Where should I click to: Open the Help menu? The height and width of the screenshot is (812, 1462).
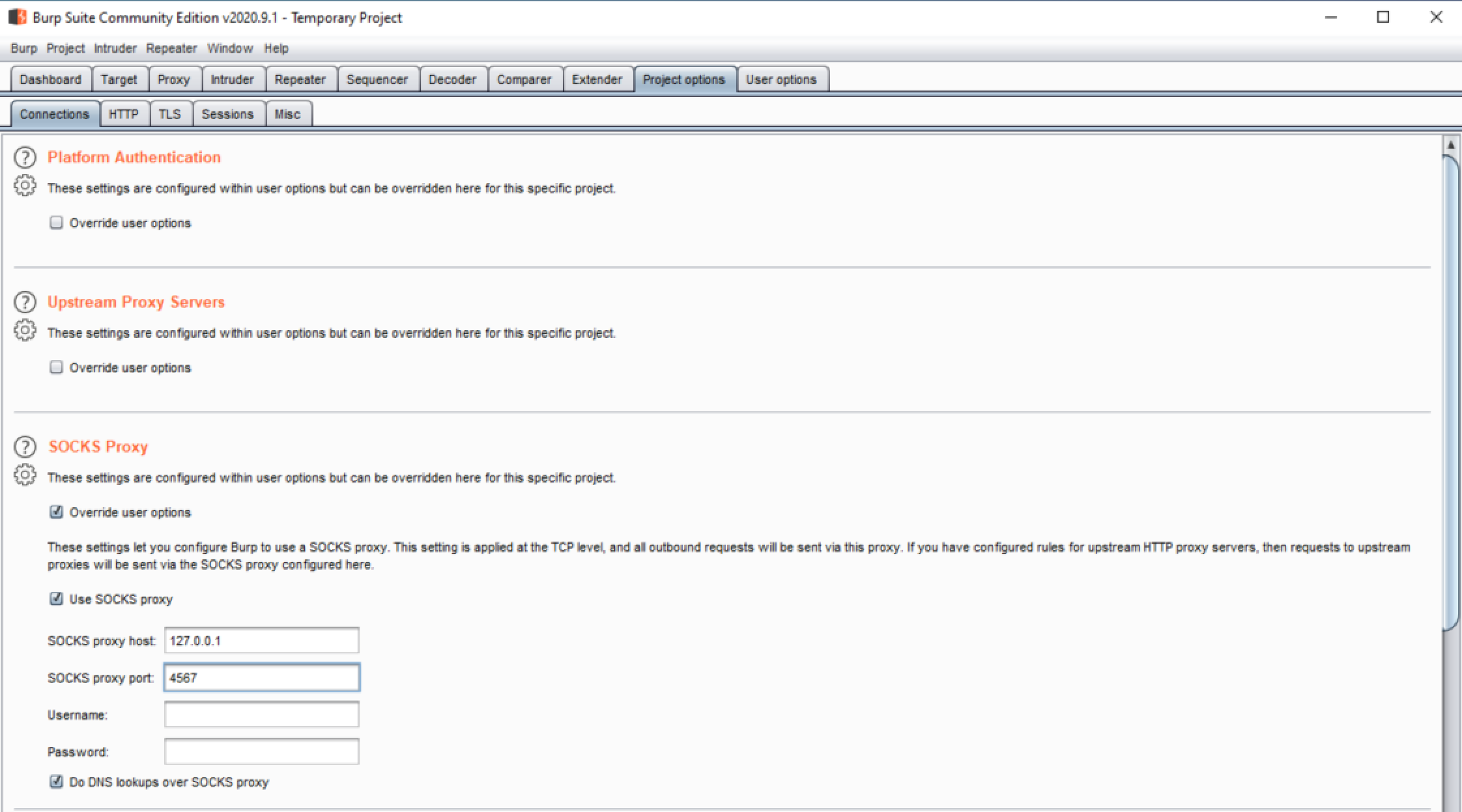click(x=276, y=48)
